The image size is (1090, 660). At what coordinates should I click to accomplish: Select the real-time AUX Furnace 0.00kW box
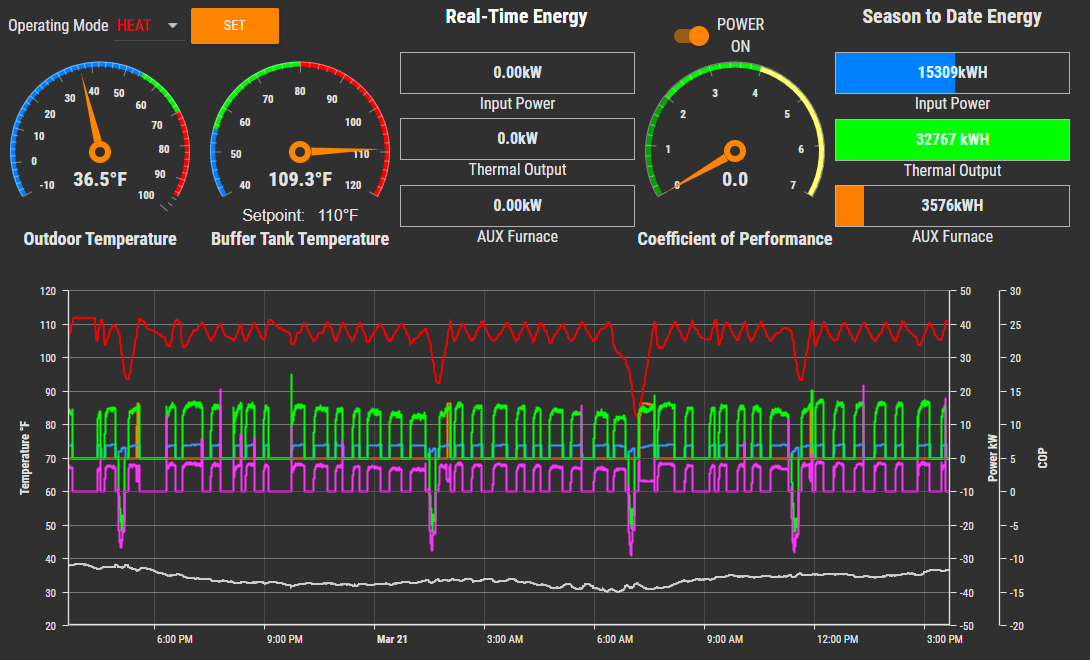click(517, 206)
